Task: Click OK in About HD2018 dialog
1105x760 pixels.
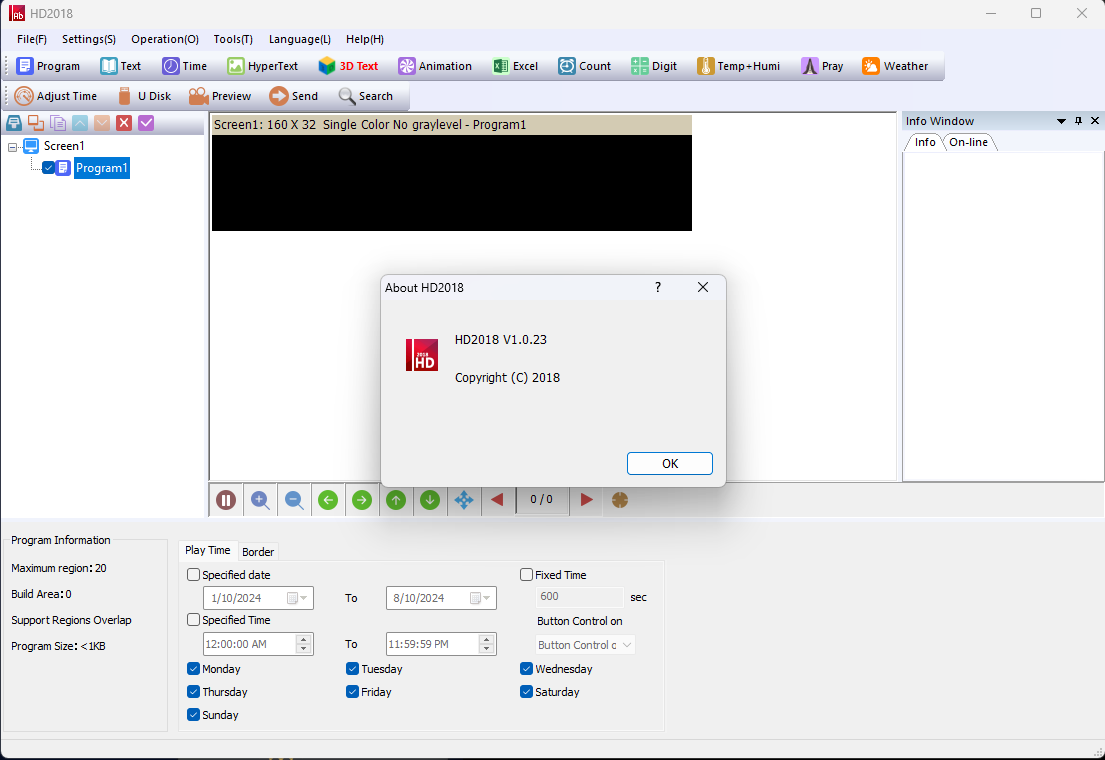Action: point(669,463)
